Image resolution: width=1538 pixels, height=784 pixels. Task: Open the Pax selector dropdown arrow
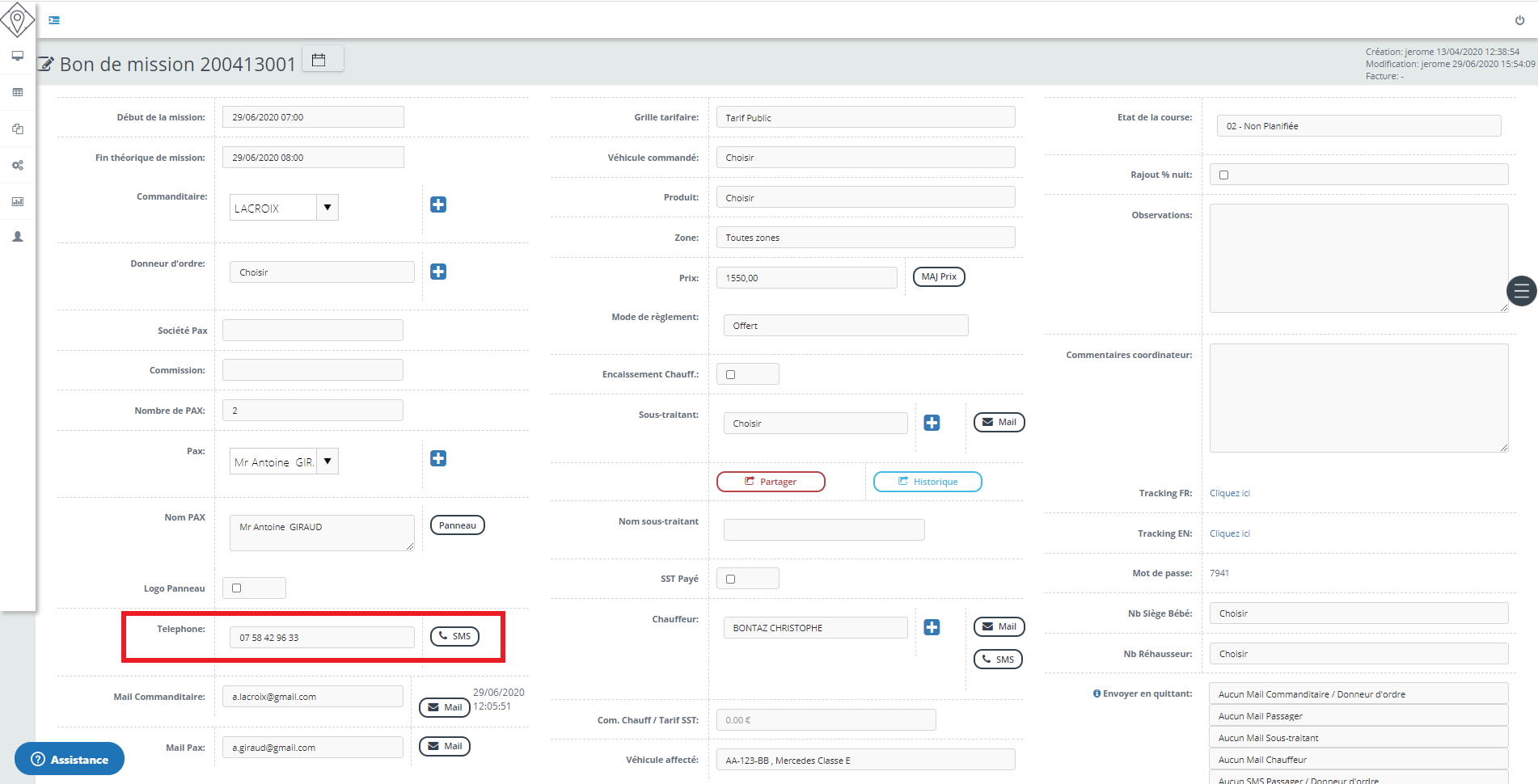point(327,462)
